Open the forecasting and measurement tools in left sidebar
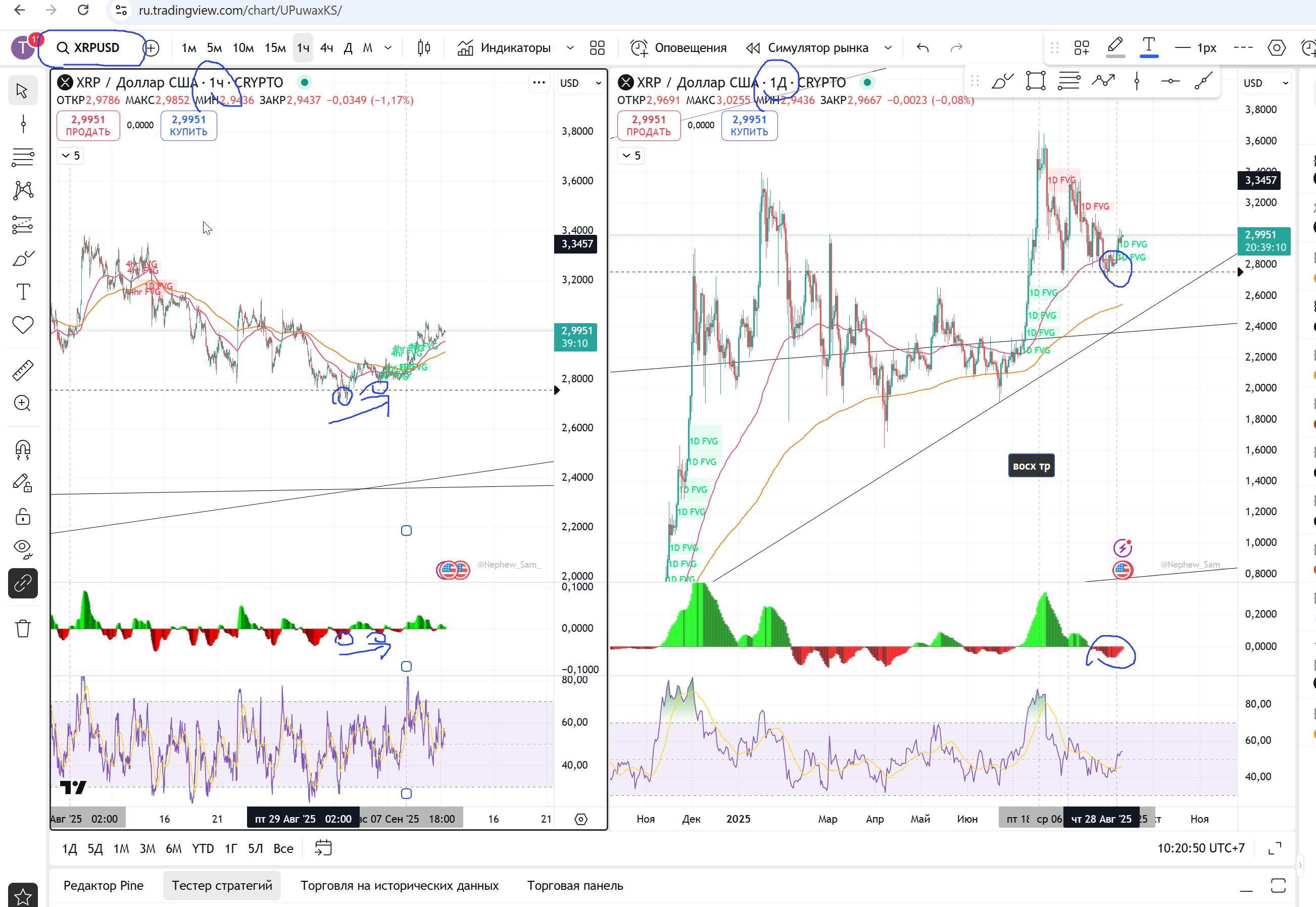The image size is (1316, 907). (23, 224)
